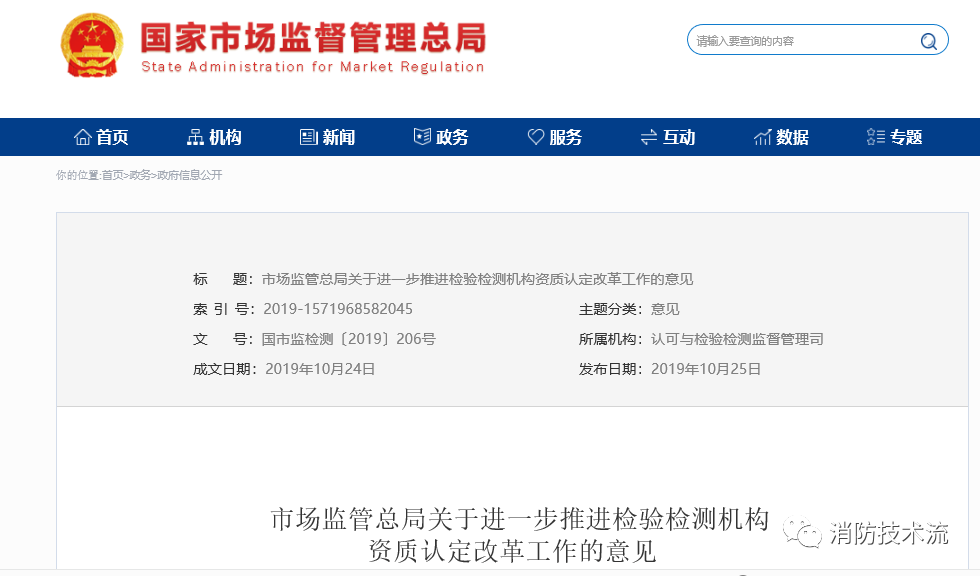The image size is (980, 576).
Task: Click the chart icon beside 数据
Action: pyautogui.click(x=763, y=137)
